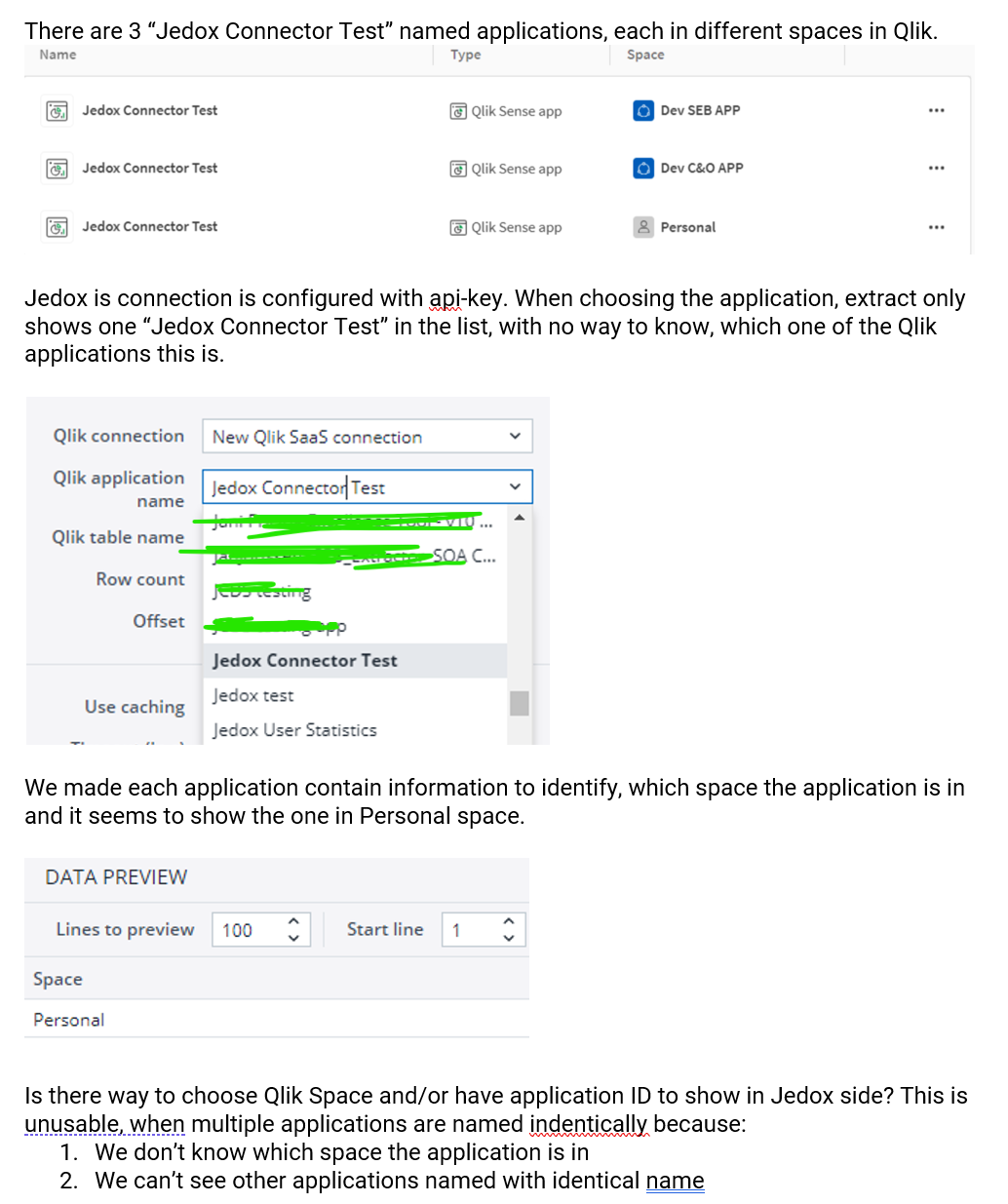Decrease the Start line value
The height and width of the screenshot is (1204, 1008).
508,938
